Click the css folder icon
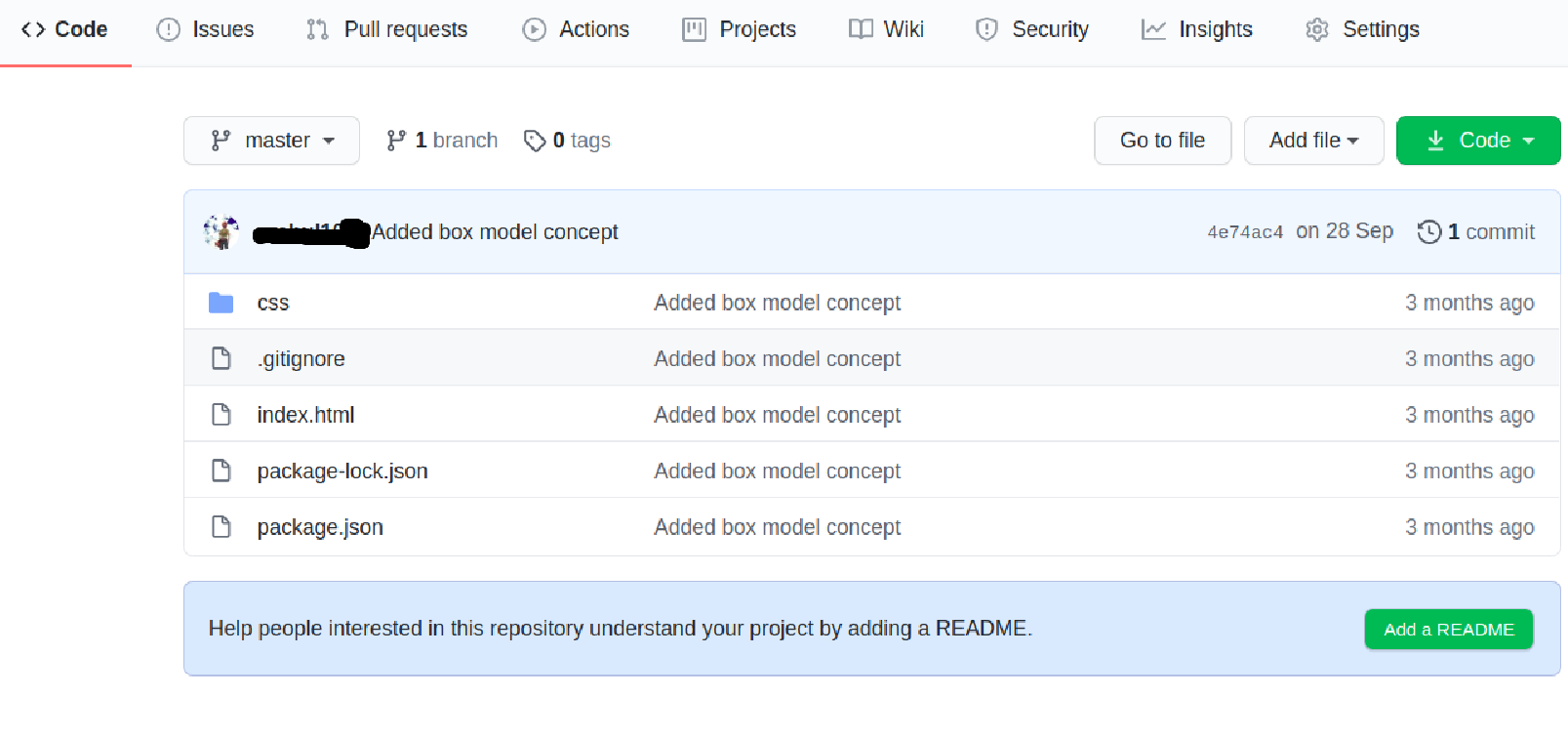The width and height of the screenshot is (1568, 737). pos(221,303)
